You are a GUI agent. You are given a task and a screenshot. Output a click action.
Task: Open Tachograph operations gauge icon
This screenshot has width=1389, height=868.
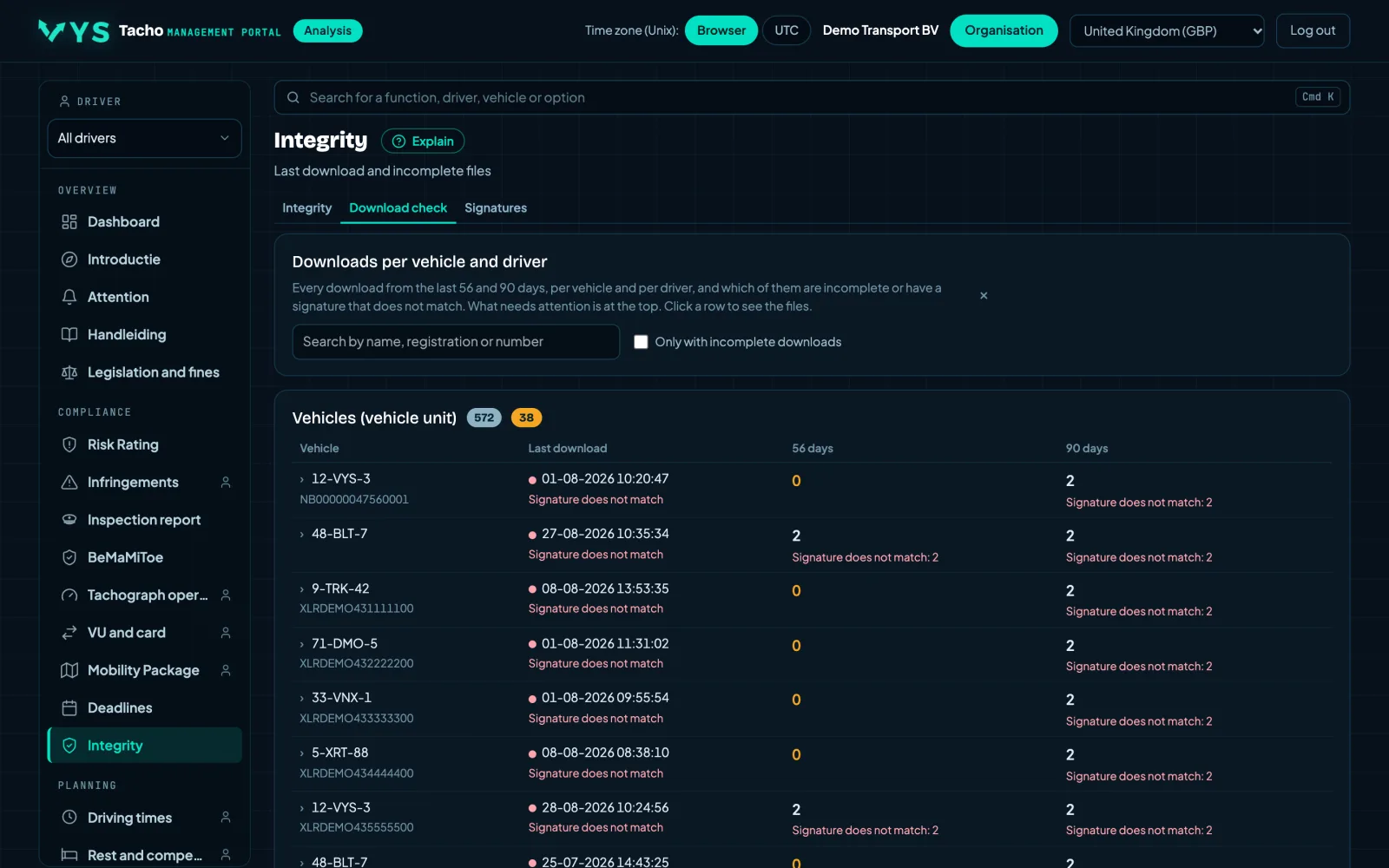(x=69, y=595)
